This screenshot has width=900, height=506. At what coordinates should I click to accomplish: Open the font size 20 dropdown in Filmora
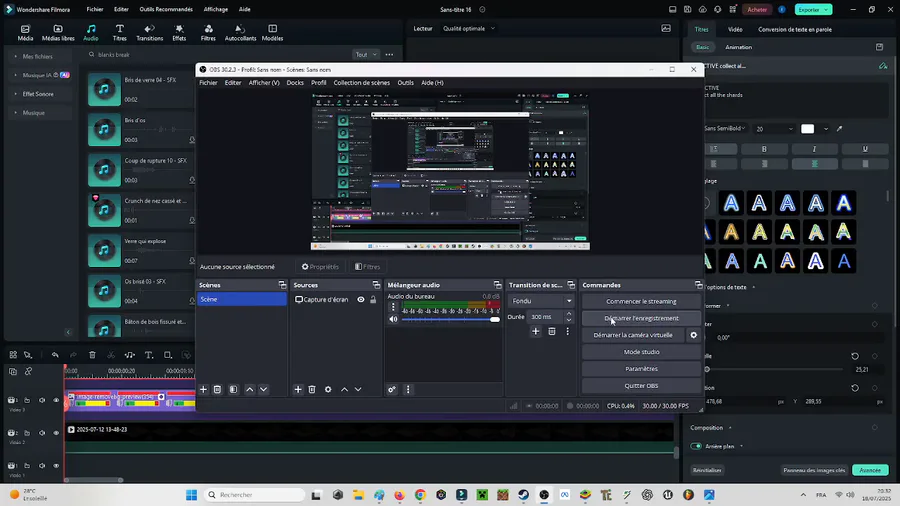click(774, 129)
